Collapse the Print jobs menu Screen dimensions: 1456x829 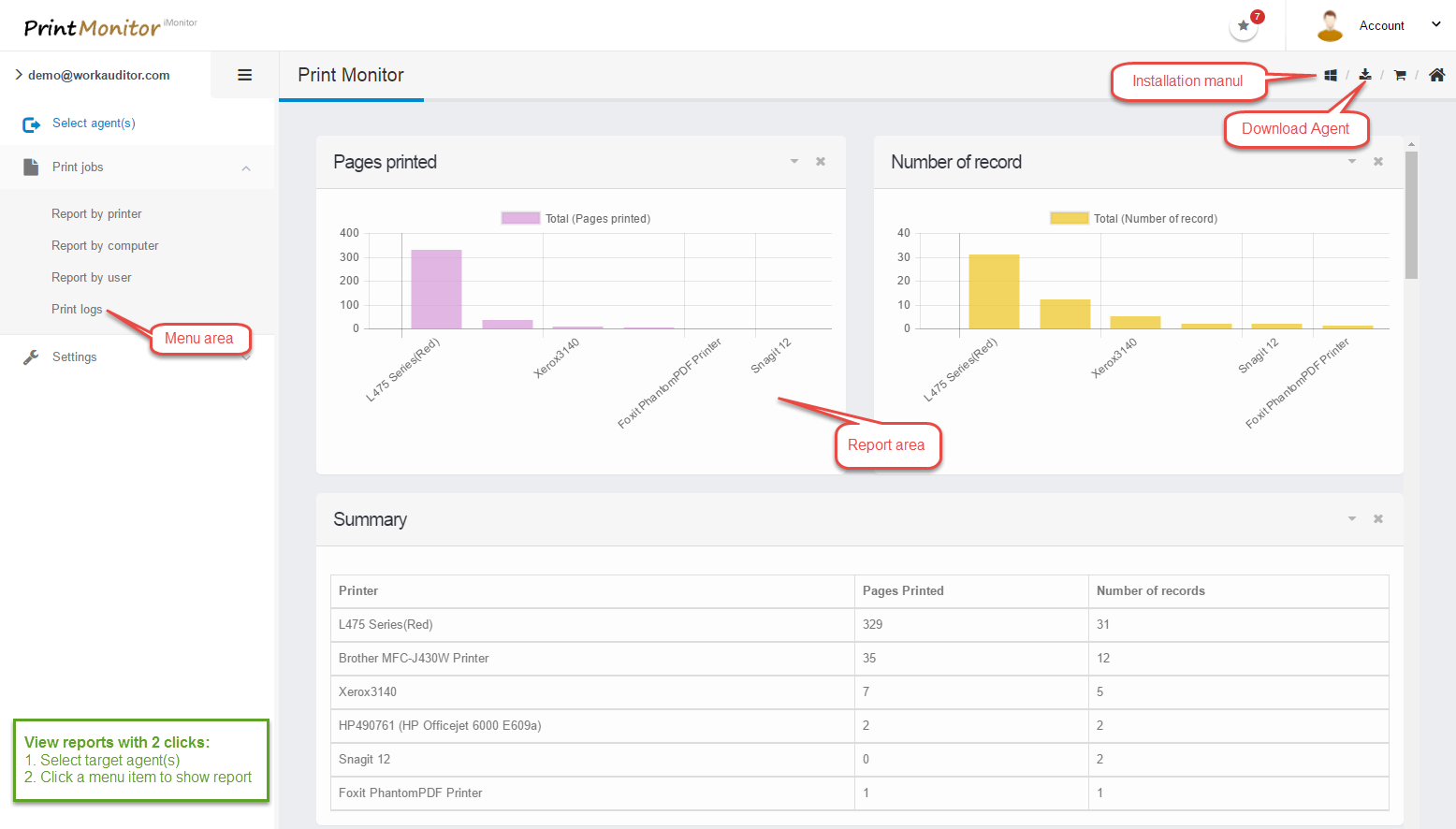[x=246, y=168]
